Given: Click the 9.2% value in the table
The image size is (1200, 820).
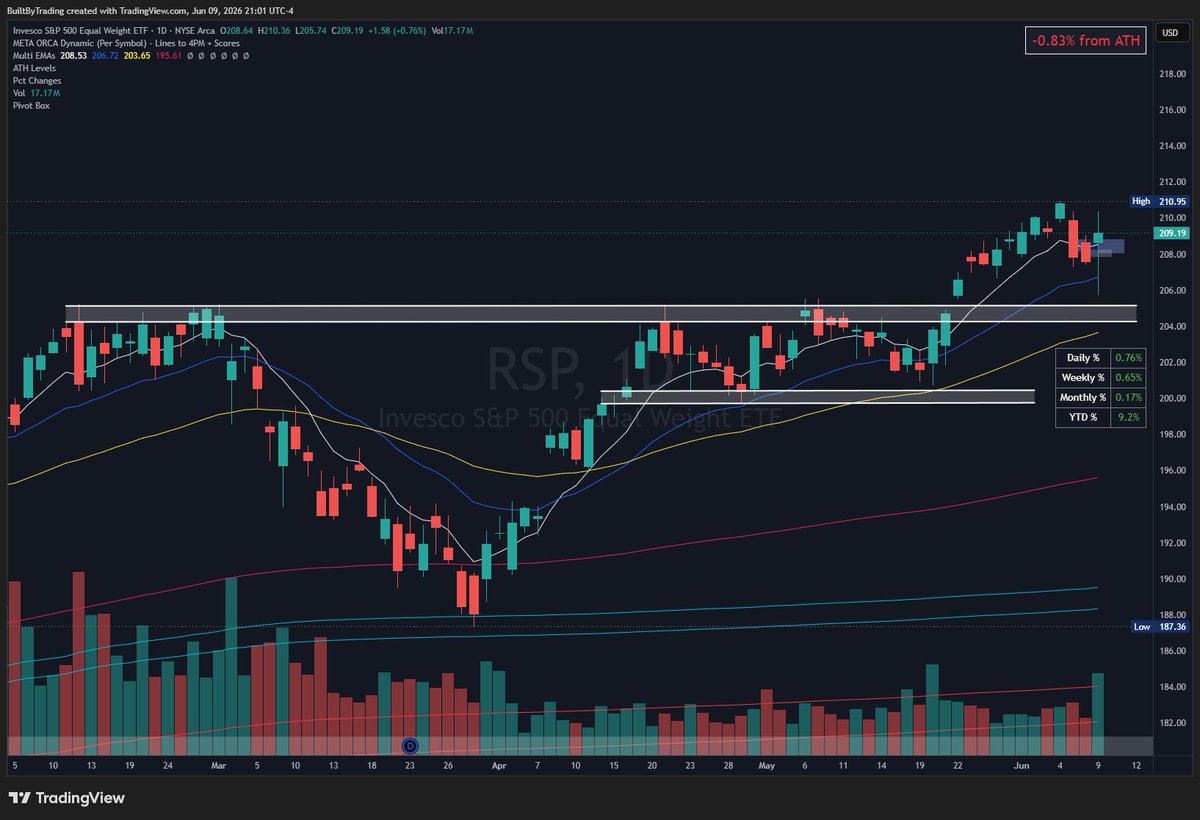Looking at the screenshot, I should point(1129,417).
